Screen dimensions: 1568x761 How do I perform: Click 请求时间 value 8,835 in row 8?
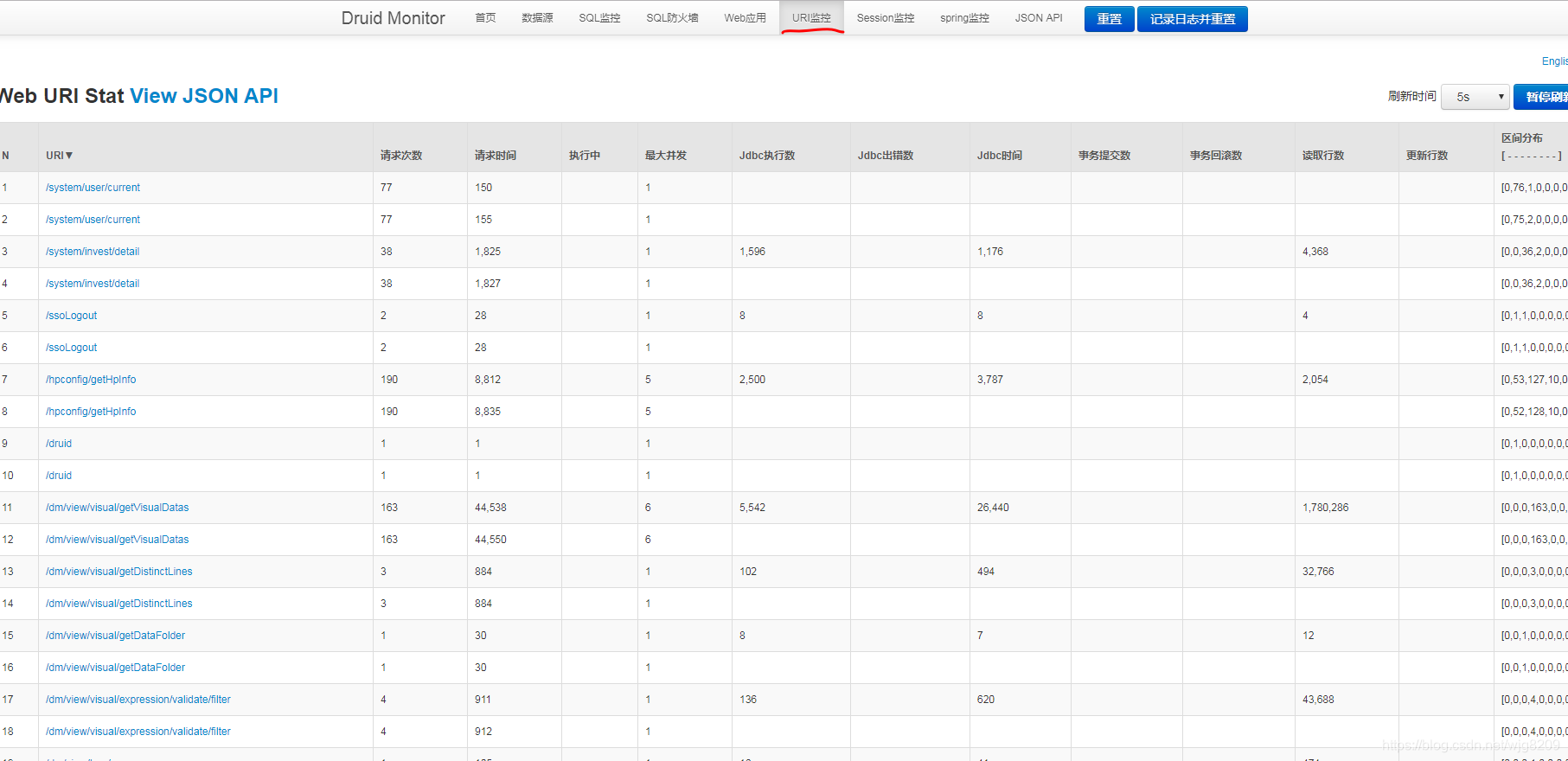[488, 412]
